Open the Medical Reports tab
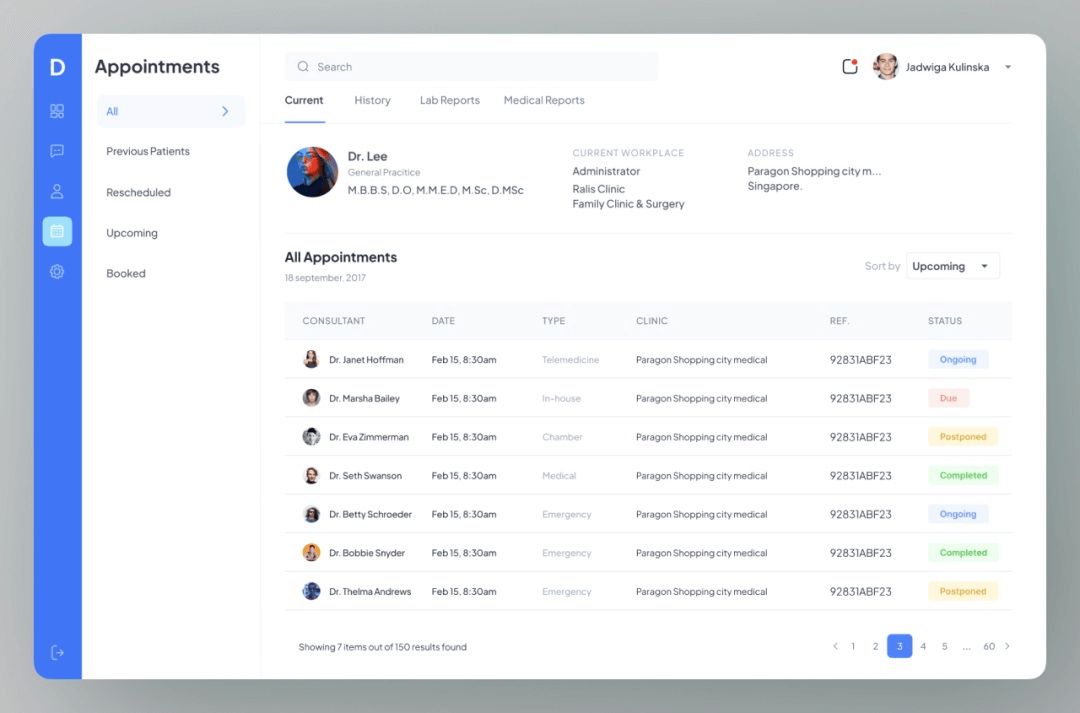 pos(544,100)
